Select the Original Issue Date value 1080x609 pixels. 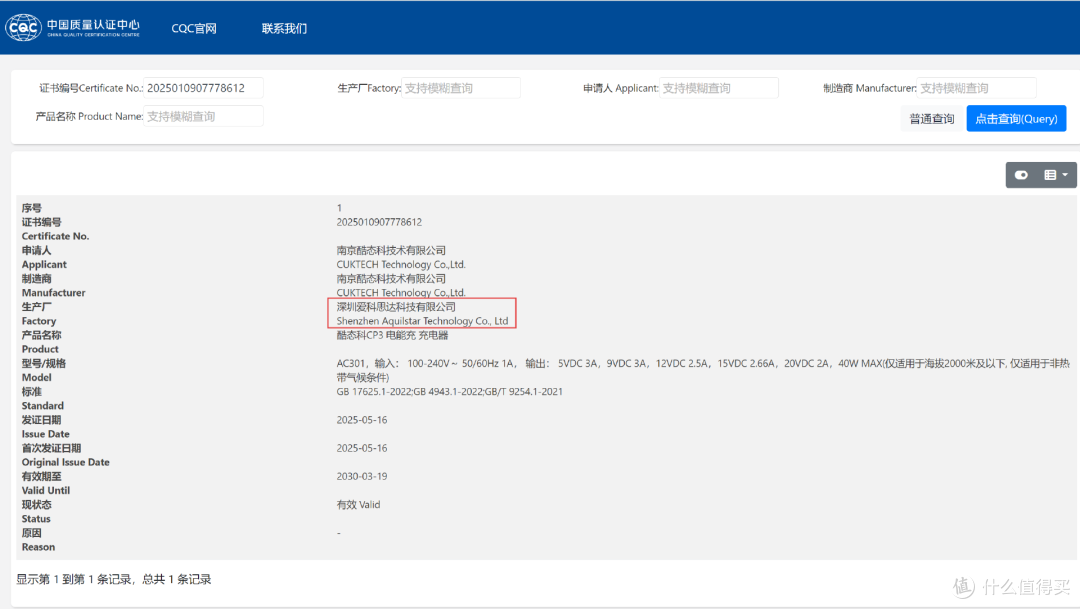point(362,448)
